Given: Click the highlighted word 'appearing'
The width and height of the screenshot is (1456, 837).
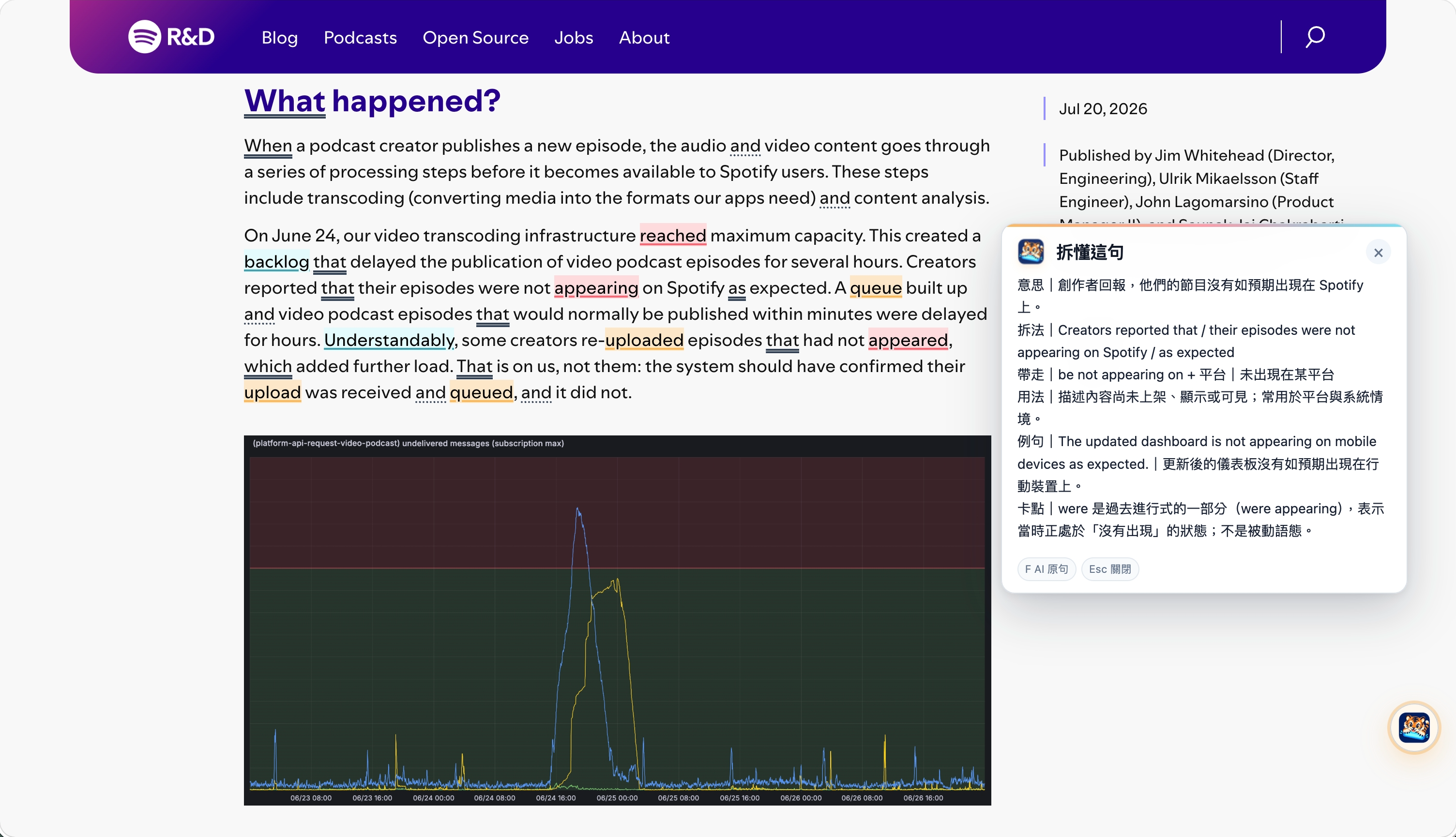Looking at the screenshot, I should (596, 288).
